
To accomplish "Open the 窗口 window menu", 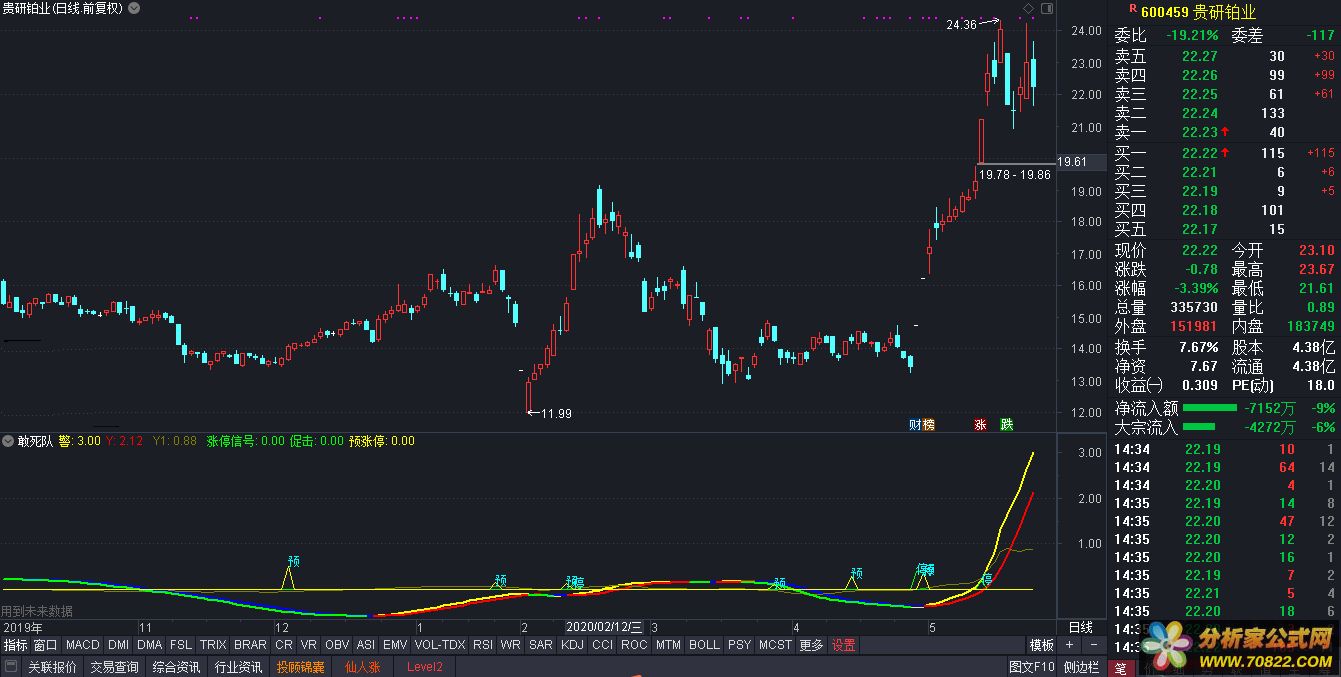I will click(45, 645).
